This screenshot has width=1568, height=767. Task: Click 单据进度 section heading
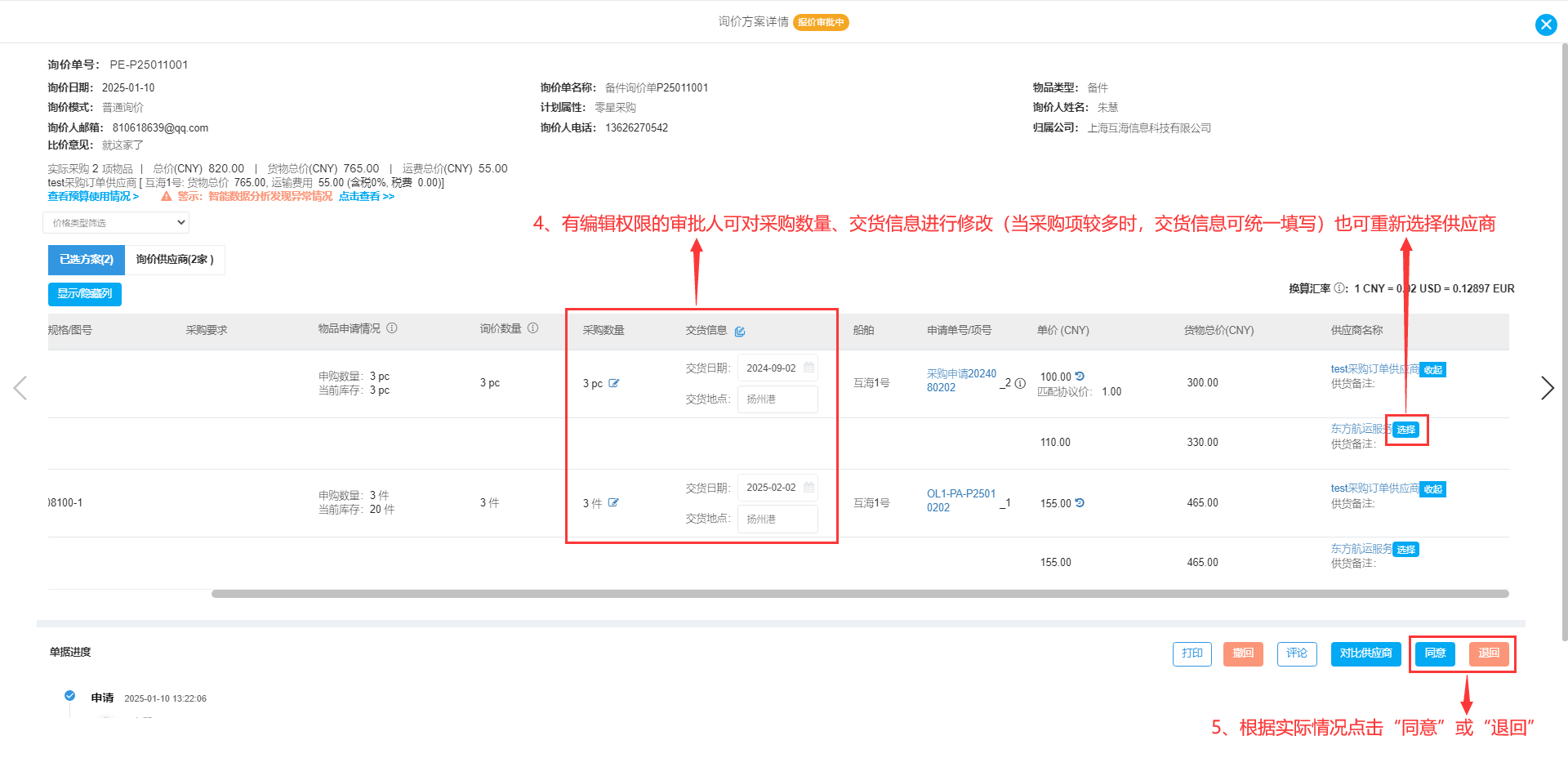click(70, 652)
